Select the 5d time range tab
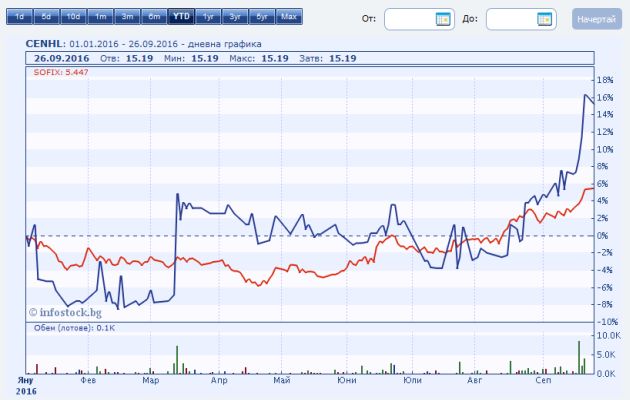This screenshot has width=630, height=400. pos(46,17)
